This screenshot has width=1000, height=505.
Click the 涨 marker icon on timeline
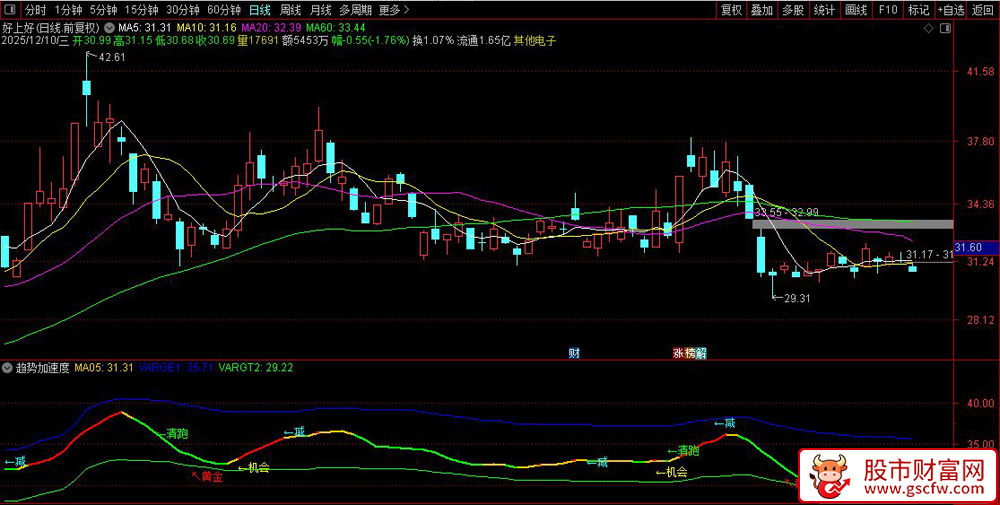click(679, 352)
